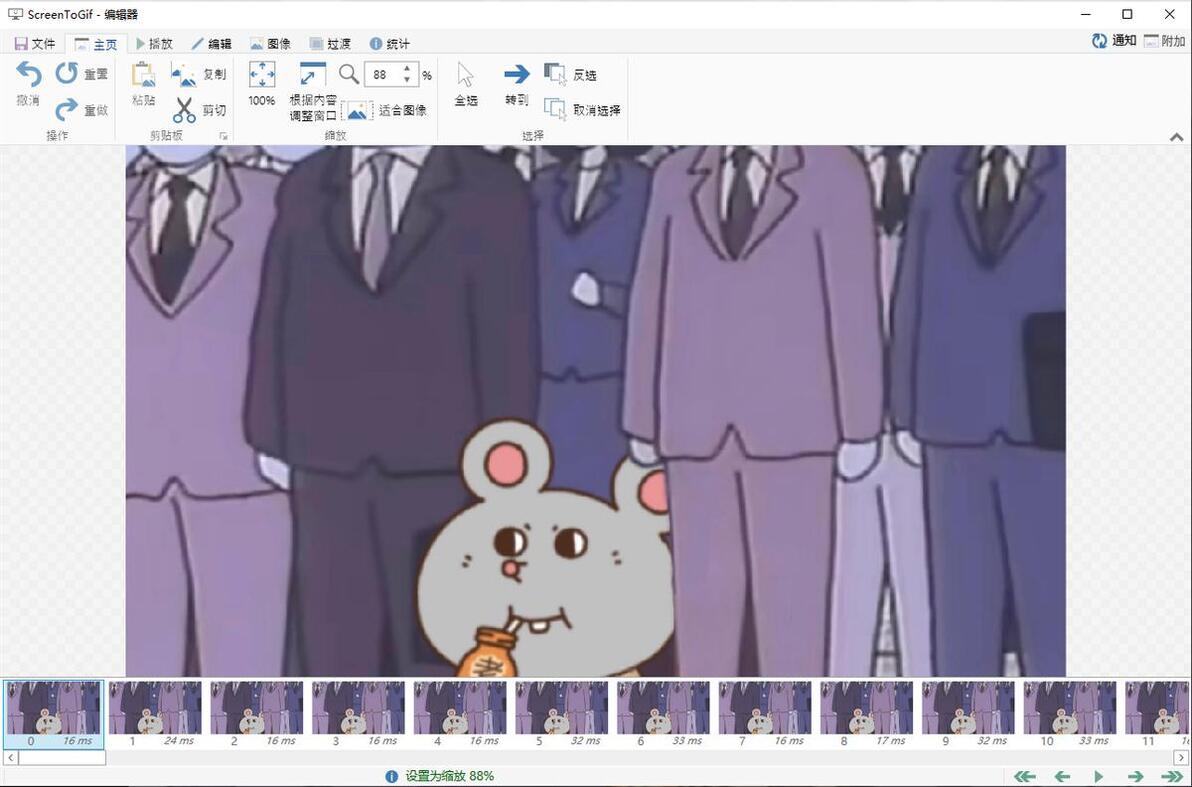Click the zoom value field showing 88
The width and height of the screenshot is (1192, 787).
[384, 75]
